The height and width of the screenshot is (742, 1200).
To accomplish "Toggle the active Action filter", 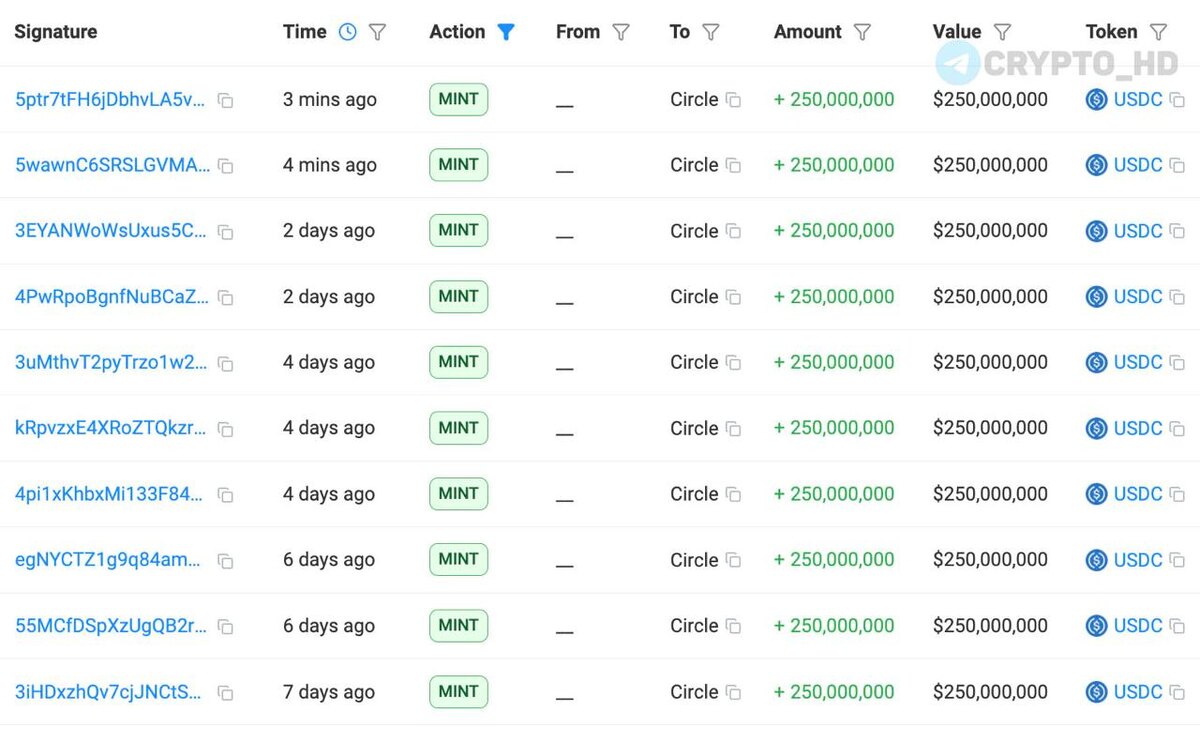I will [x=506, y=32].
